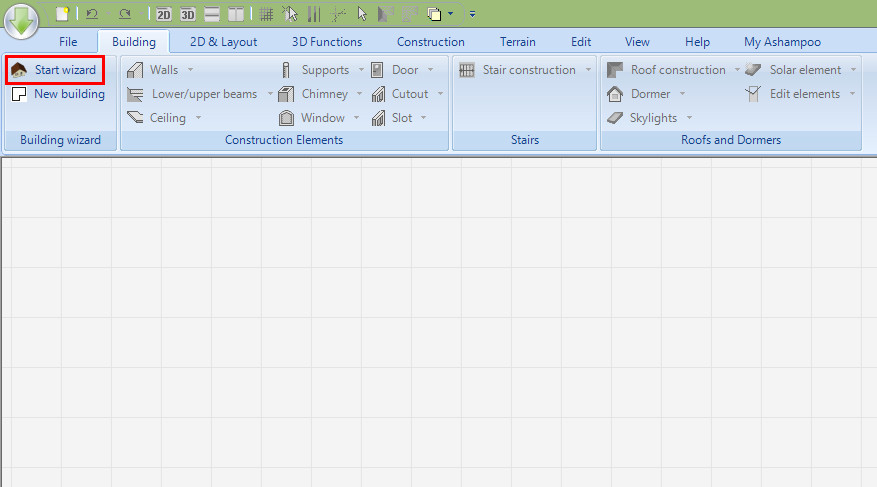This screenshot has height=487, width=877.
Task: Select the Window tool
Action: (312, 118)
